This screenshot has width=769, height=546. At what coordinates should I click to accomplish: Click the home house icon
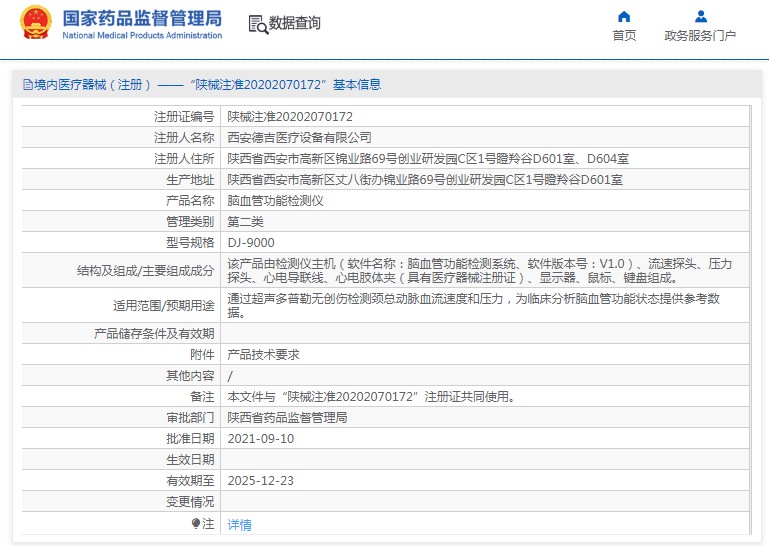[624, 16]
